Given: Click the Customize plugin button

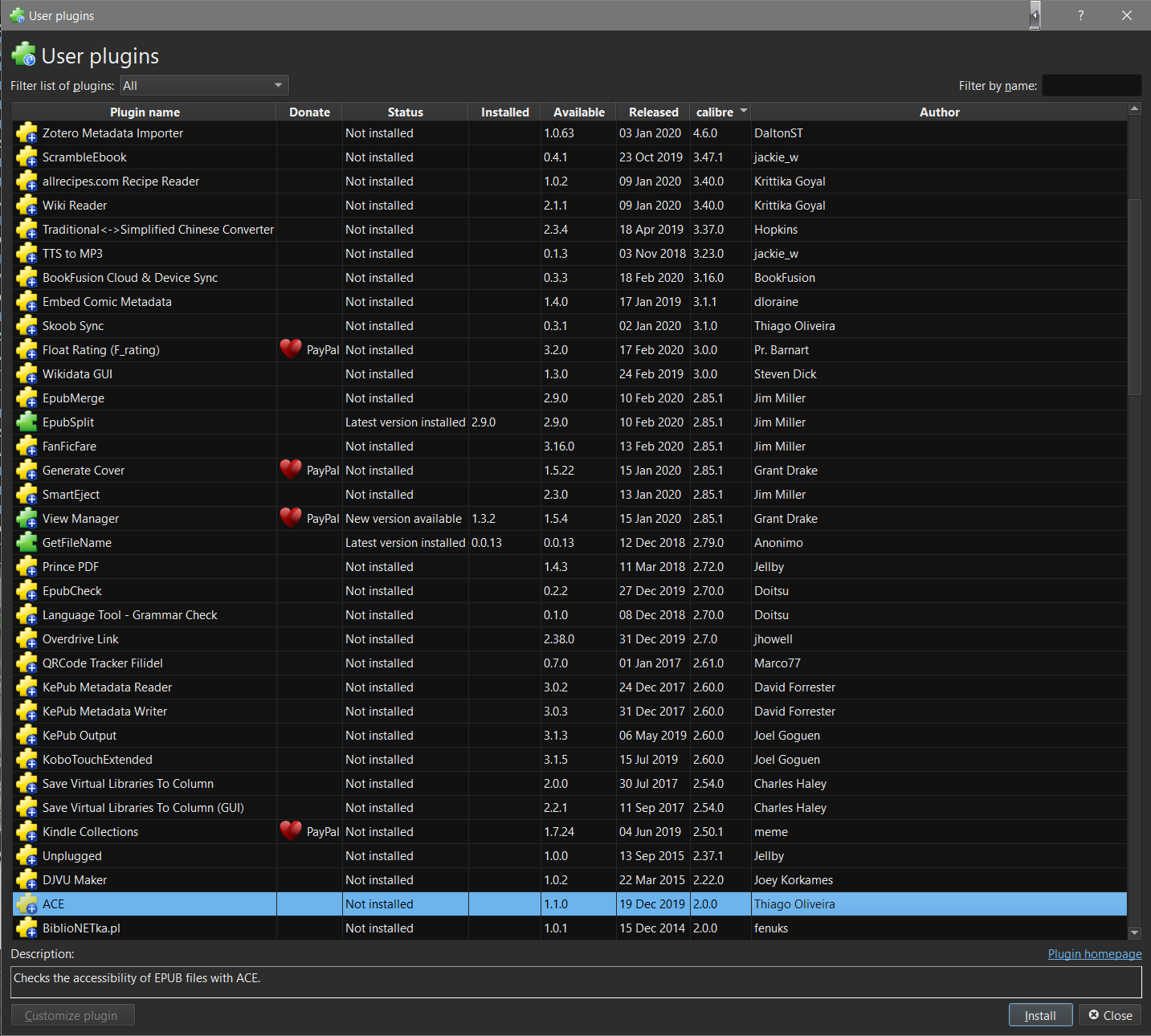Looking at the screenshot, I should (x=72, y=1015).
